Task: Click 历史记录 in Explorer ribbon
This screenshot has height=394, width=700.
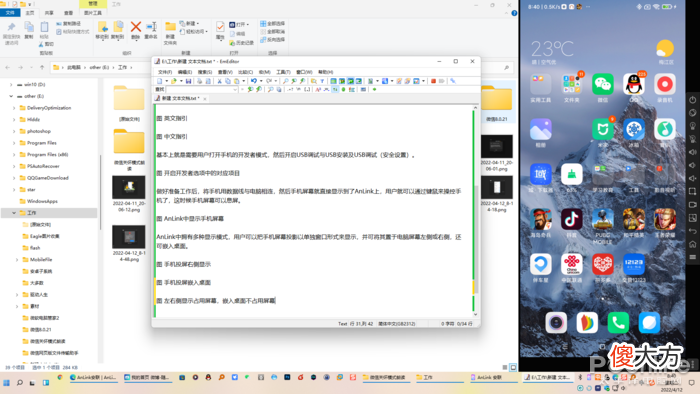Action: (241, 43)
